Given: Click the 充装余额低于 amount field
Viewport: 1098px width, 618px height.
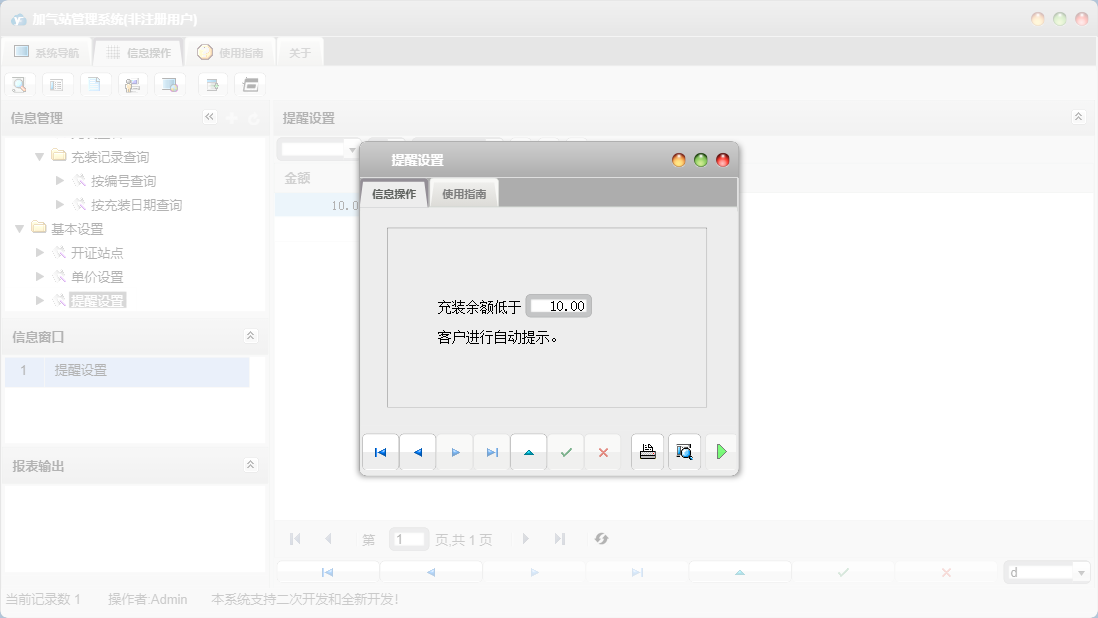Looking at the screenshot, I should click(x=559, y=306).
